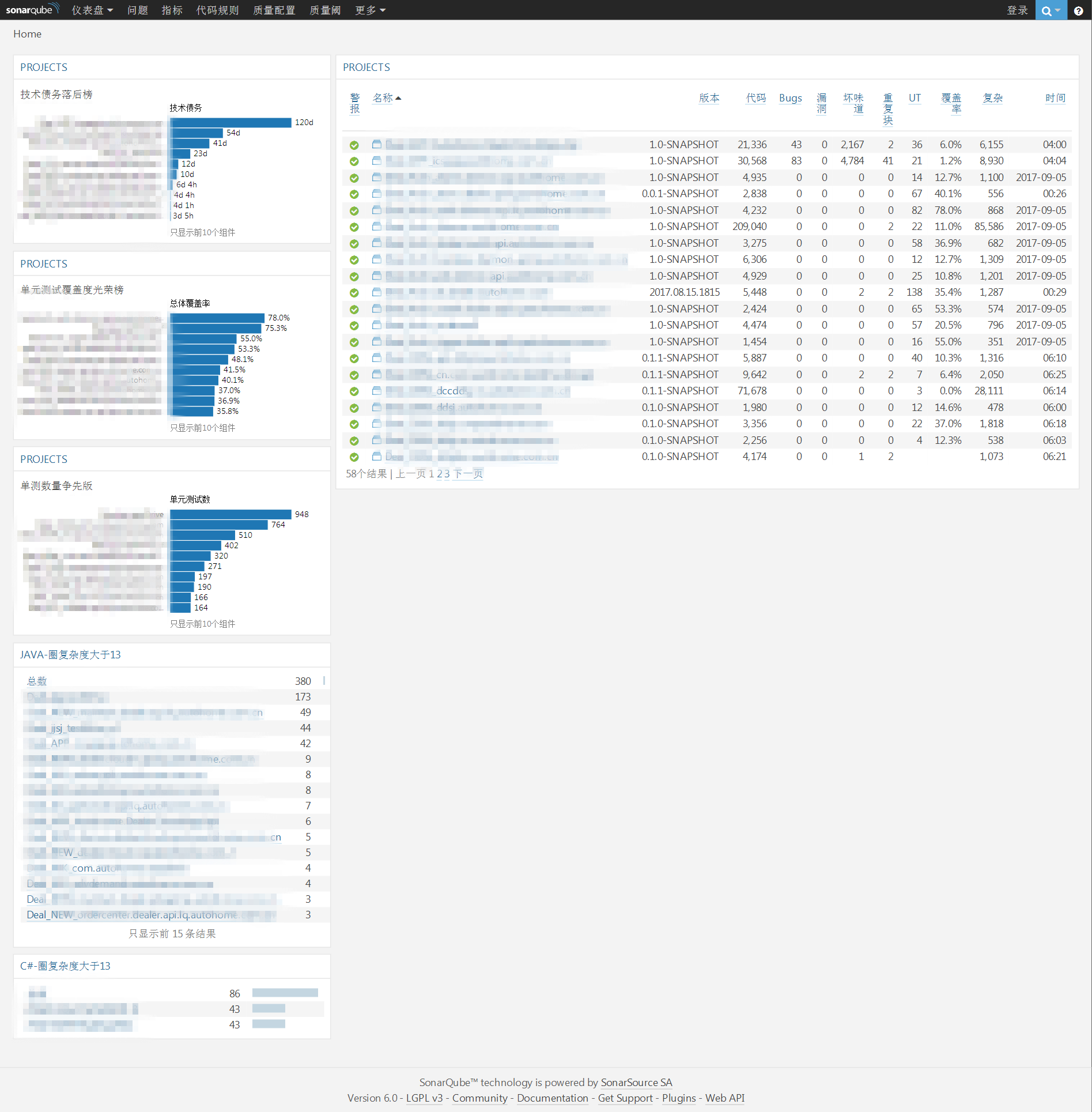The image size is (1092, 1112).
Task: Click the green status icon in the 4,474 code row
Action: coord(354,326)
